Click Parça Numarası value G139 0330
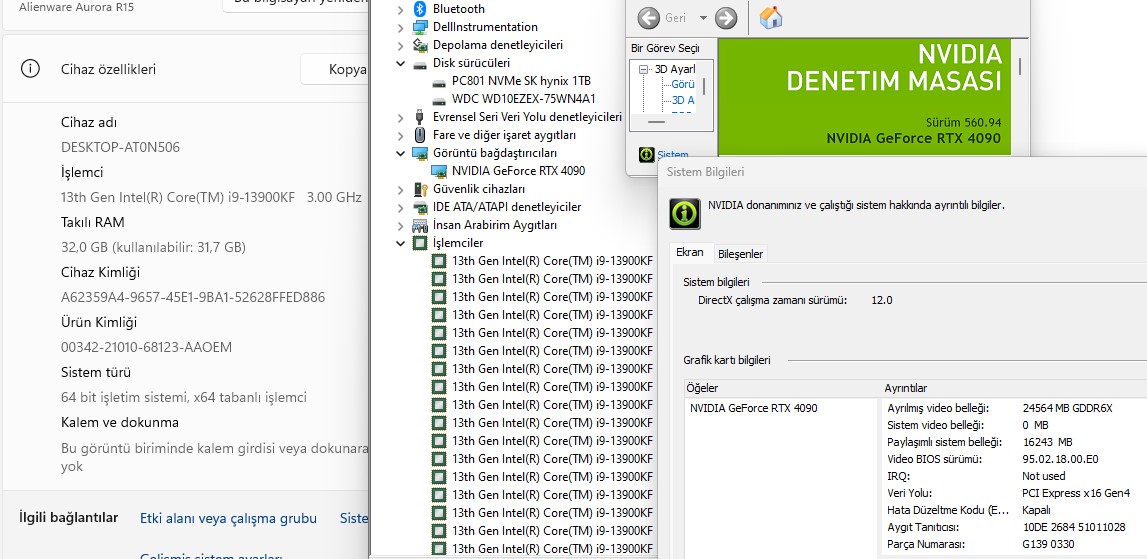Image resolution: width=1147 pixels, height=559 pixels. (x=1048, y=544)
